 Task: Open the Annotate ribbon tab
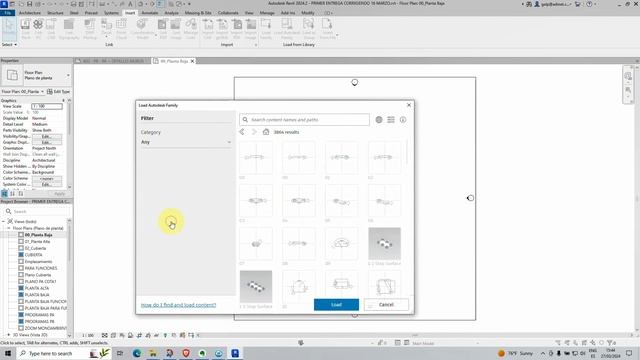click(150, 13)
